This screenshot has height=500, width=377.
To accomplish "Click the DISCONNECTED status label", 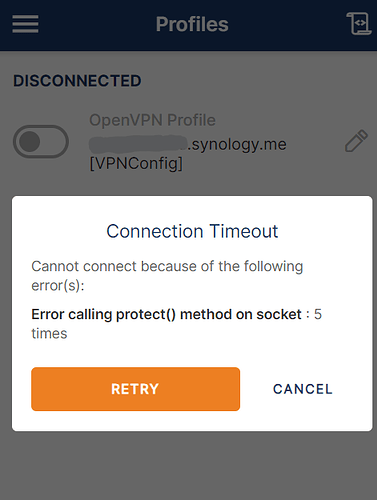I will point(77,81).
